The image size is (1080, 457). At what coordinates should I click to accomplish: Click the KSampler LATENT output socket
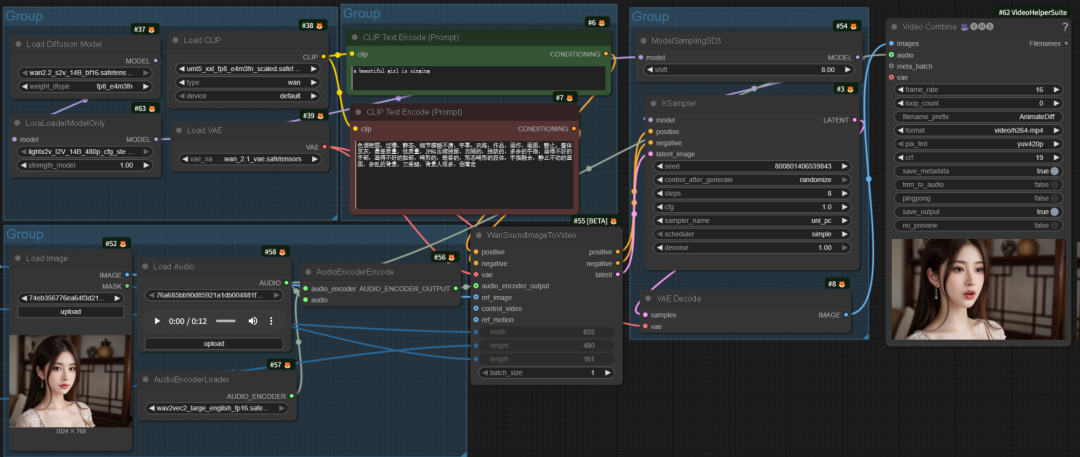pyautogui.click(x=855, y=121)
